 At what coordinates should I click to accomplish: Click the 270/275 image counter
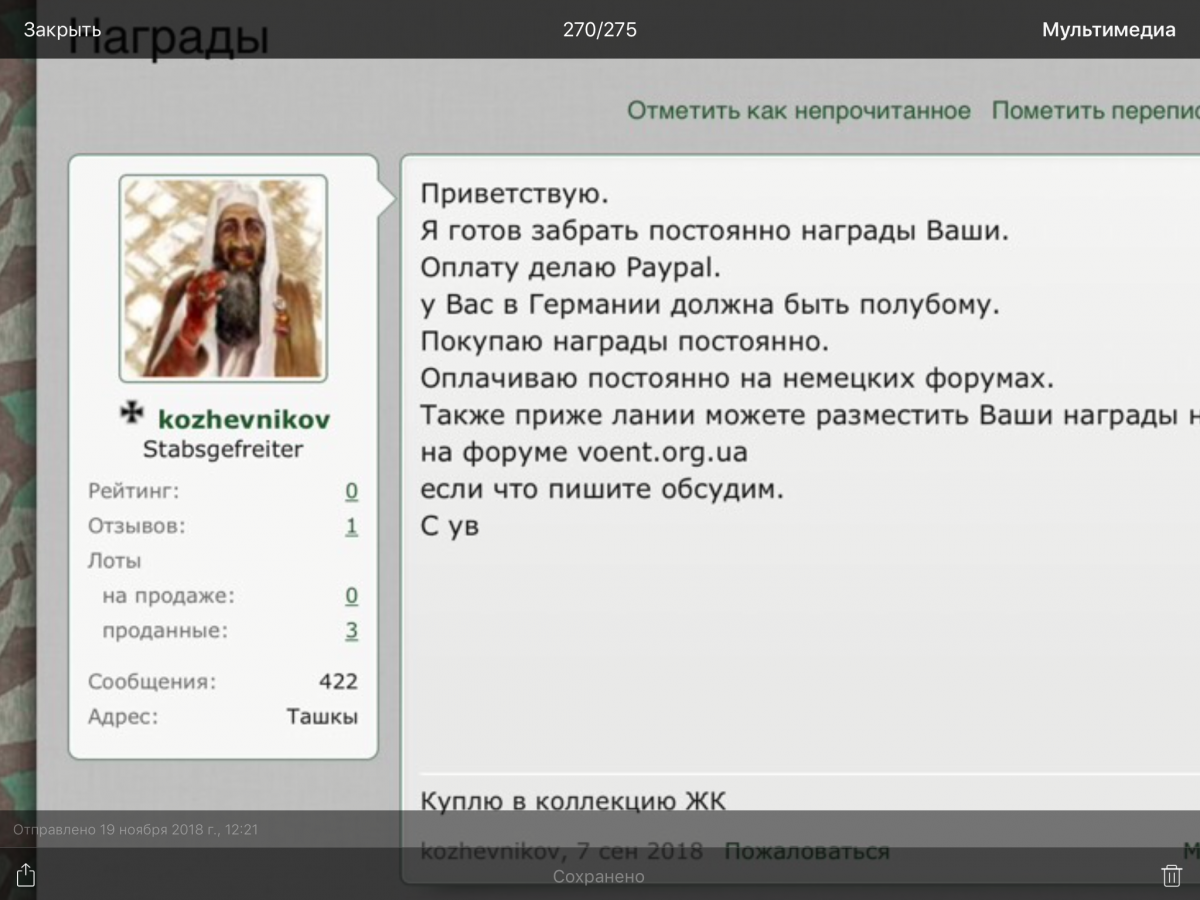[600, 30]
